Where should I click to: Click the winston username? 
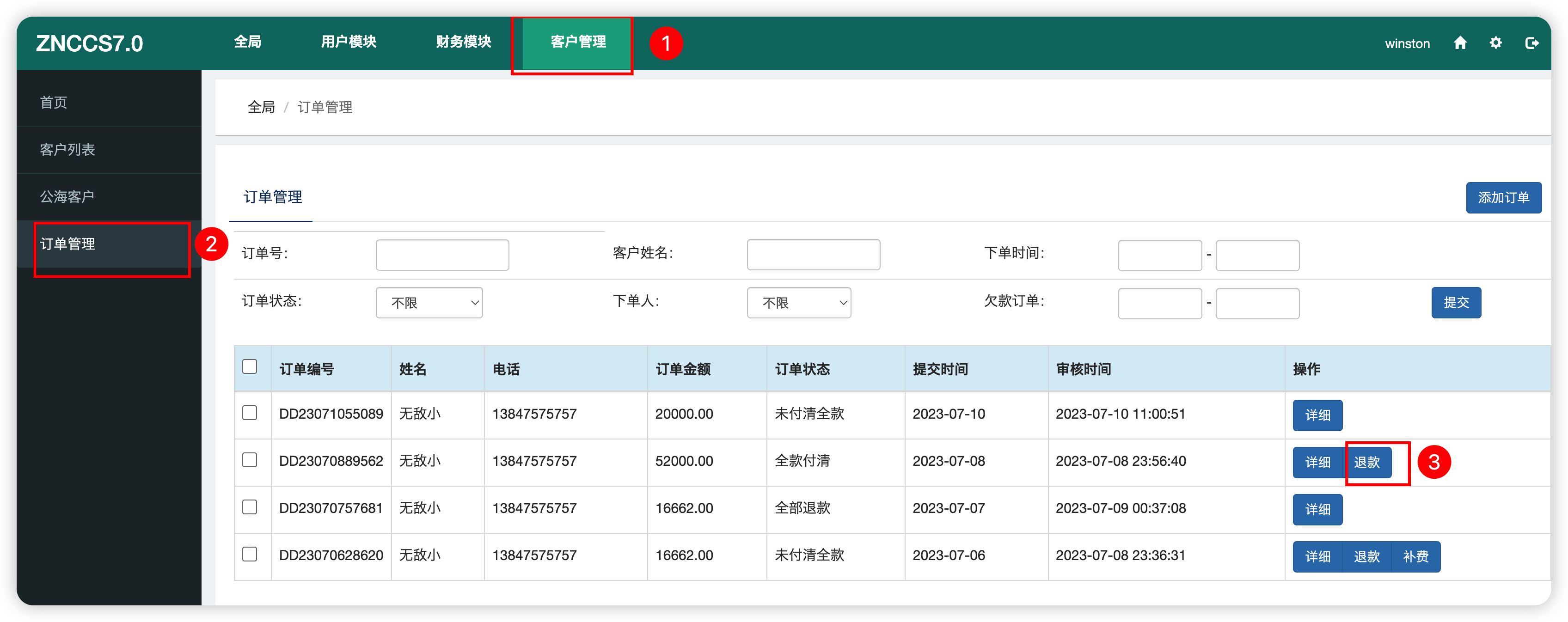tap(1407, 43)
